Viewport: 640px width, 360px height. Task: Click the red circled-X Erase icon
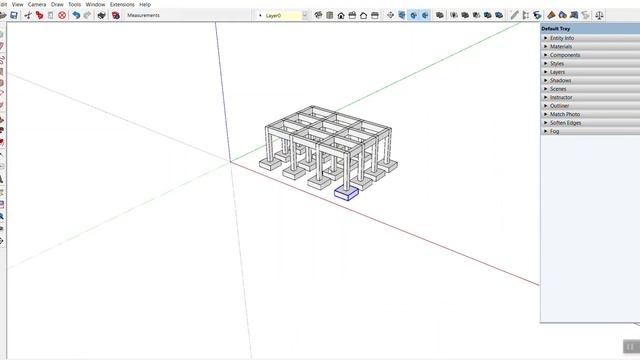(62, 16)
